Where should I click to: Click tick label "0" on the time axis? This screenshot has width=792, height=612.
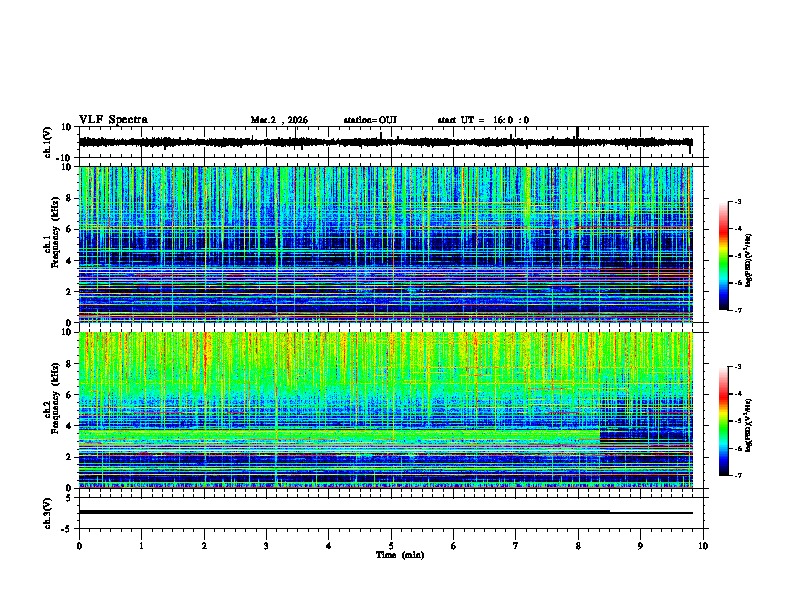(79, 546)
